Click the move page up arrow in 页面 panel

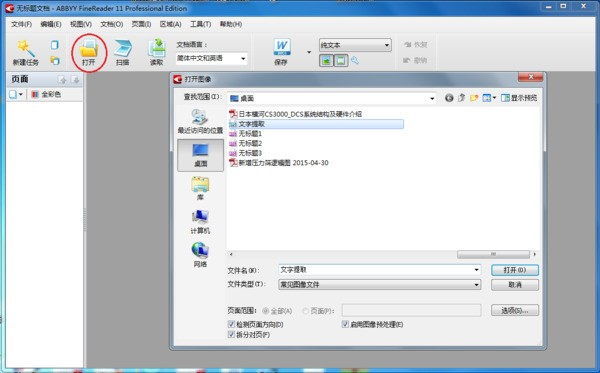coord(62,80)
